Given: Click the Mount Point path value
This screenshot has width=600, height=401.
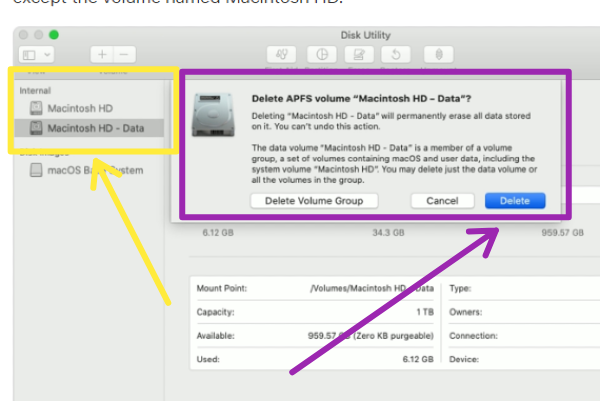Looking at the screenshot, I should pos(372,288).
